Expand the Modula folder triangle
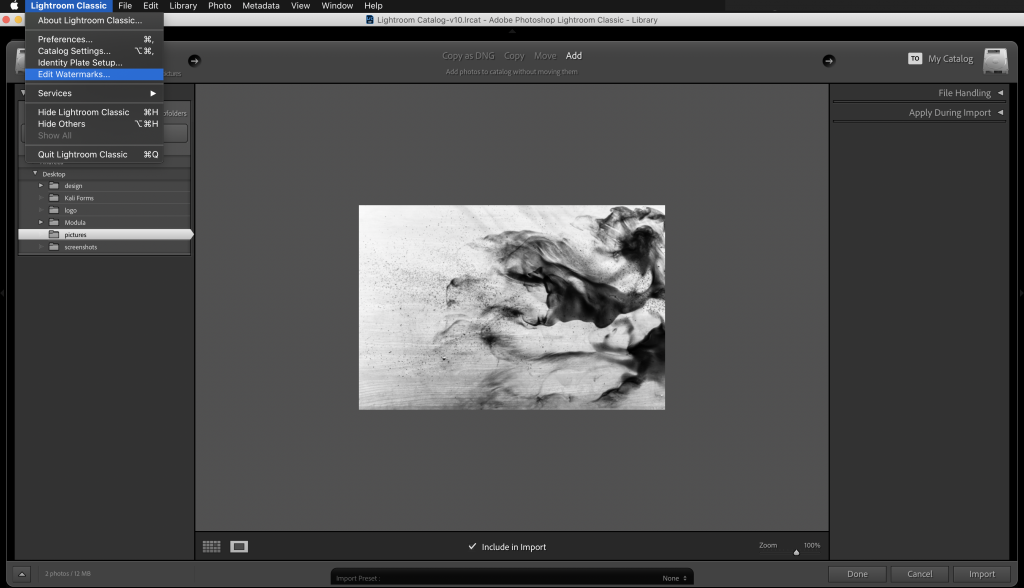This screenshot has width=1024, height=588. 40,222
